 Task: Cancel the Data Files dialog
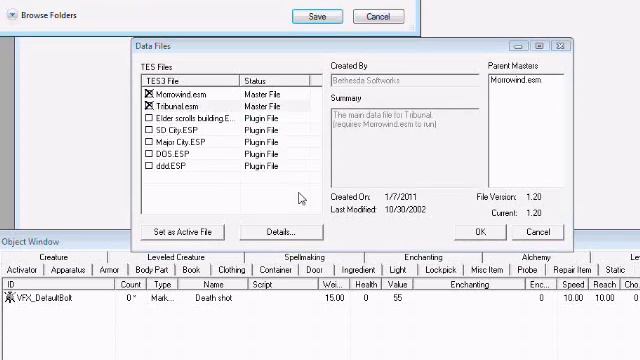(538, 232)
